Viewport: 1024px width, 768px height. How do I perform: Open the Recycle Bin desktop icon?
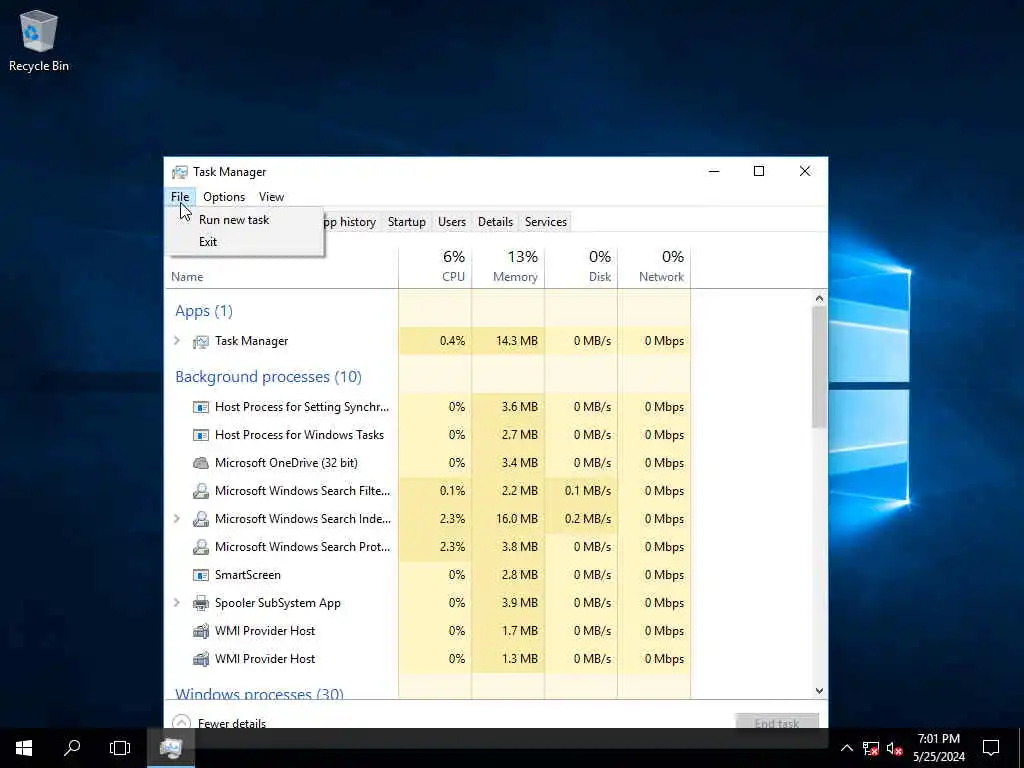click(x=39, y=41)
